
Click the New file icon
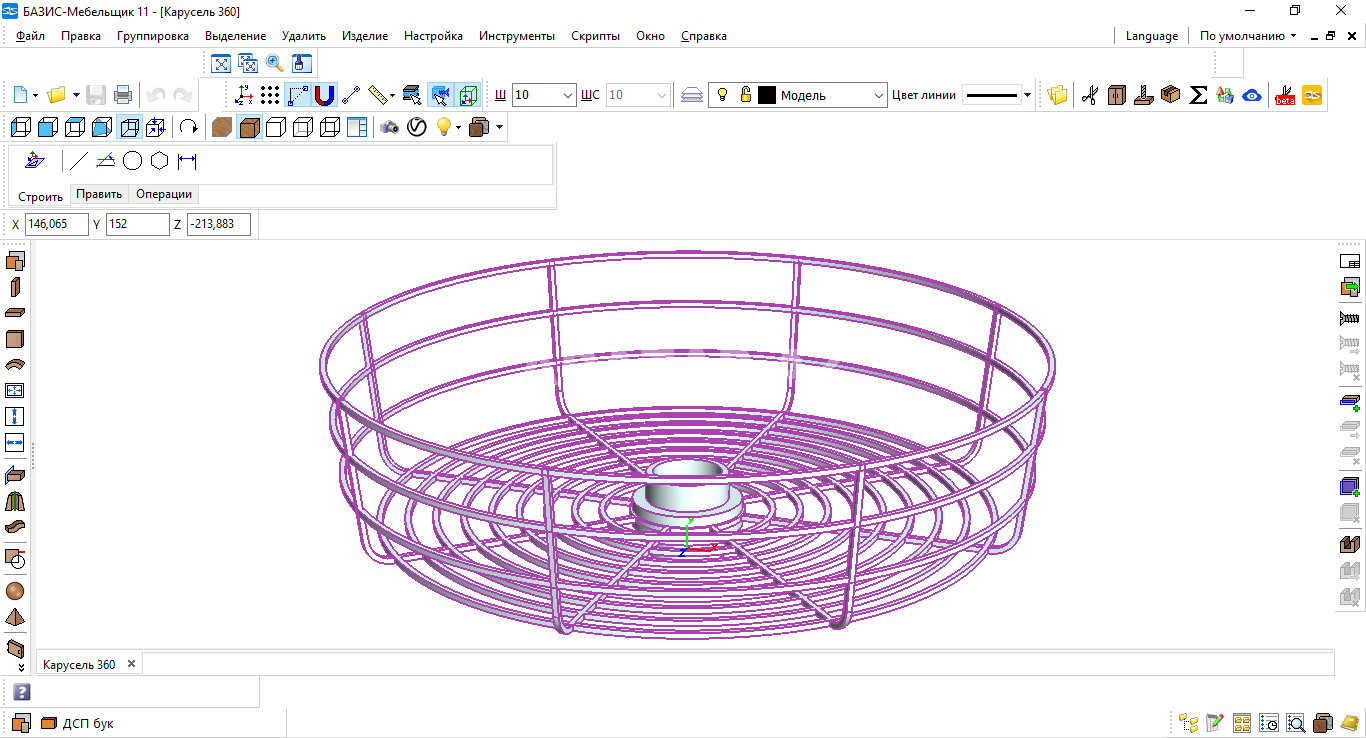click(x=21, y=95)
